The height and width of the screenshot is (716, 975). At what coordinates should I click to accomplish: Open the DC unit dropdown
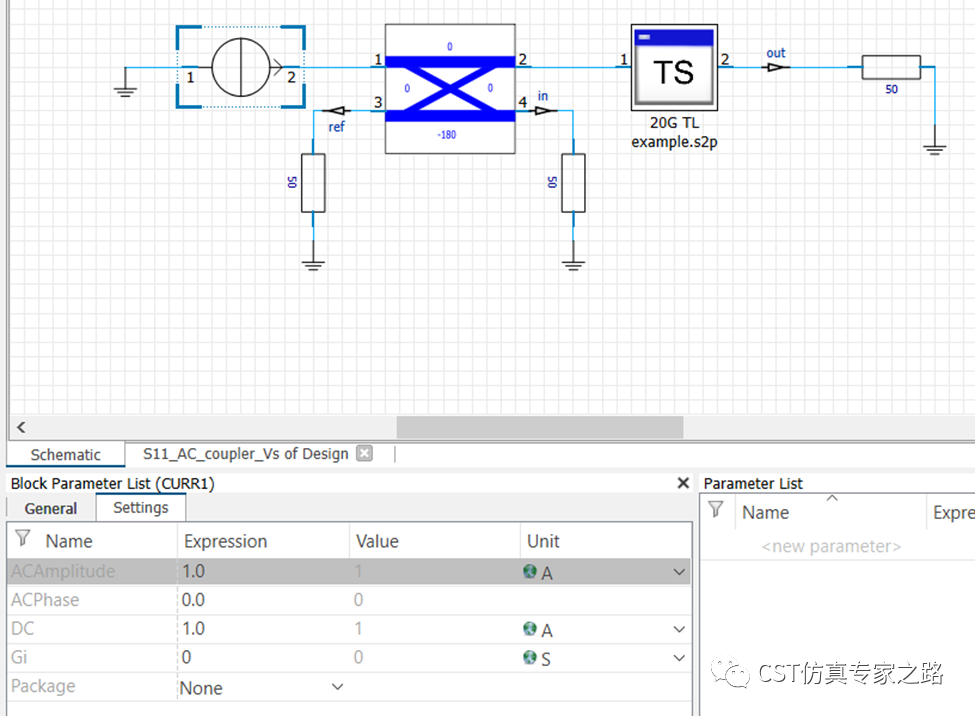coord(679,629)
